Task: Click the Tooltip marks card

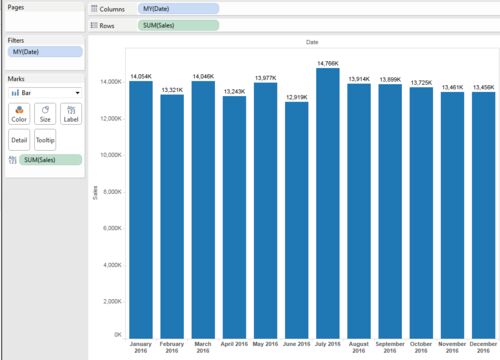Action: click(45, 140)
